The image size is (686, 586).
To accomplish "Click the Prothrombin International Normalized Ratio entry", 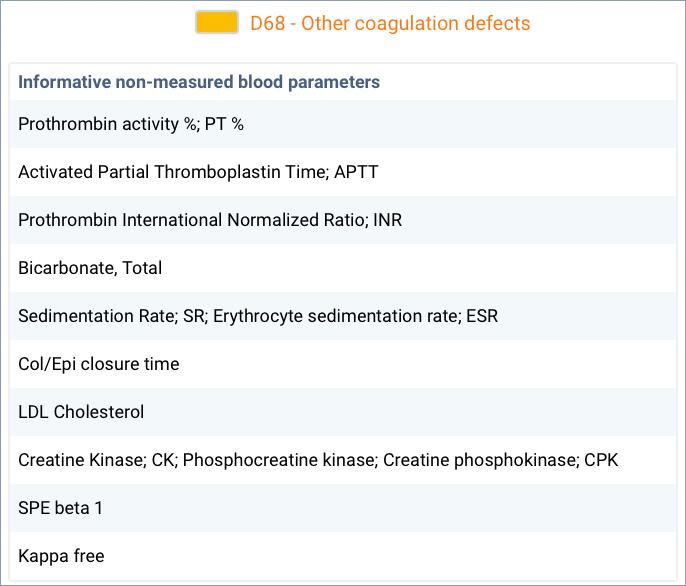I will point(210,220).
